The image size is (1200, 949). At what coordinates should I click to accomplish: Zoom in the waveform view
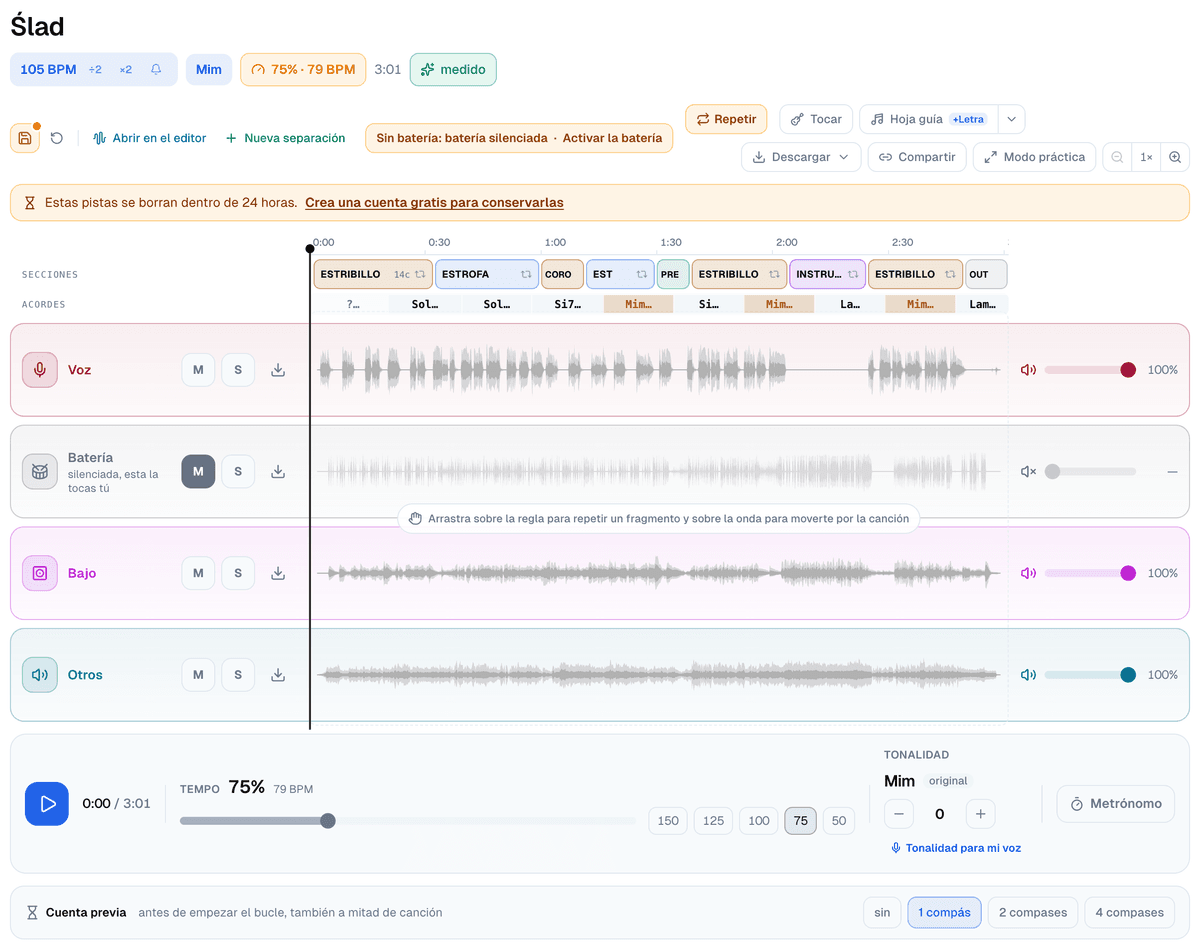click(x=1175, y=157)
